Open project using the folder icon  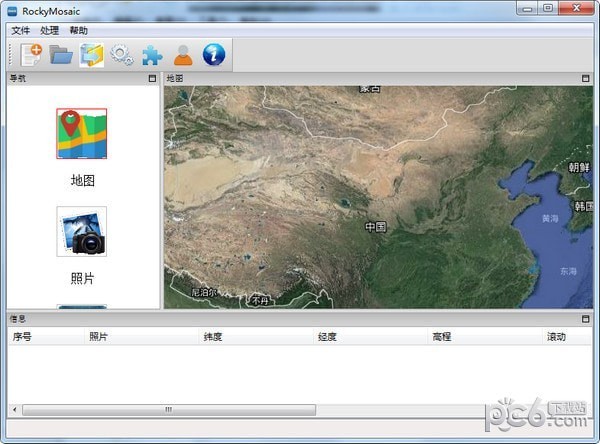tap(61, 55)
